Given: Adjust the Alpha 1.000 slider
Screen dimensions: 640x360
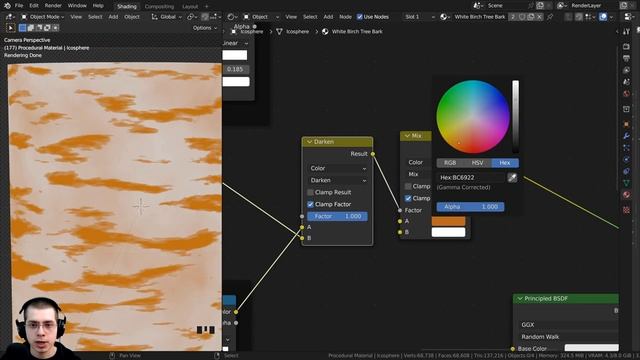Looking at the screenshot, I should click(x=470, y=207).
